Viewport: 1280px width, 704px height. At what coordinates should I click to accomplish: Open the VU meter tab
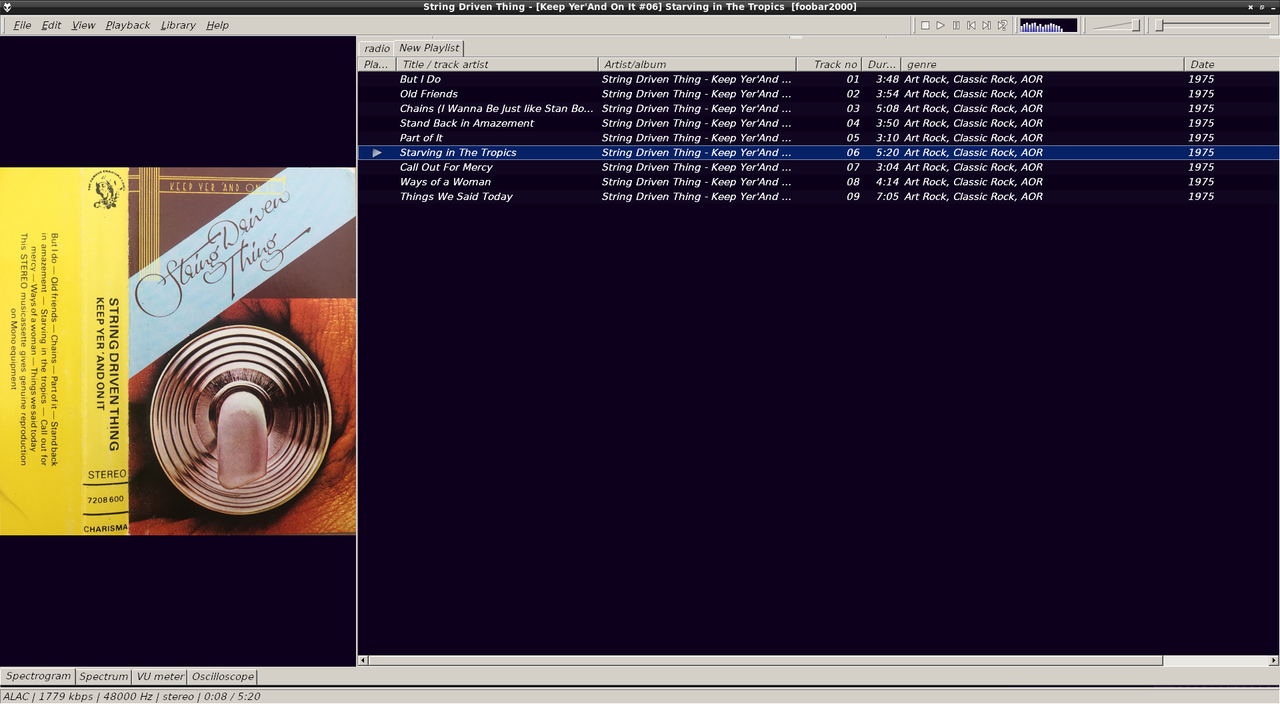tap(160, 676)
